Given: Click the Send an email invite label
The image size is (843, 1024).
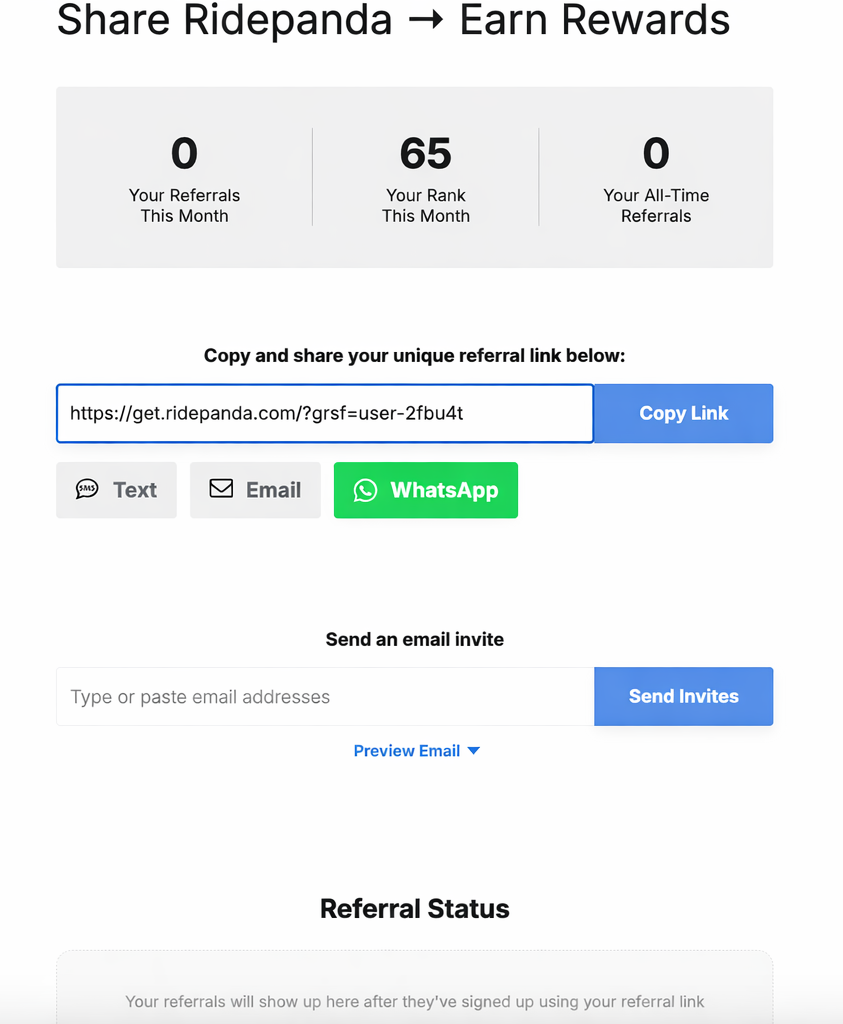Looking at the screenshot, I should click(415, 639).
